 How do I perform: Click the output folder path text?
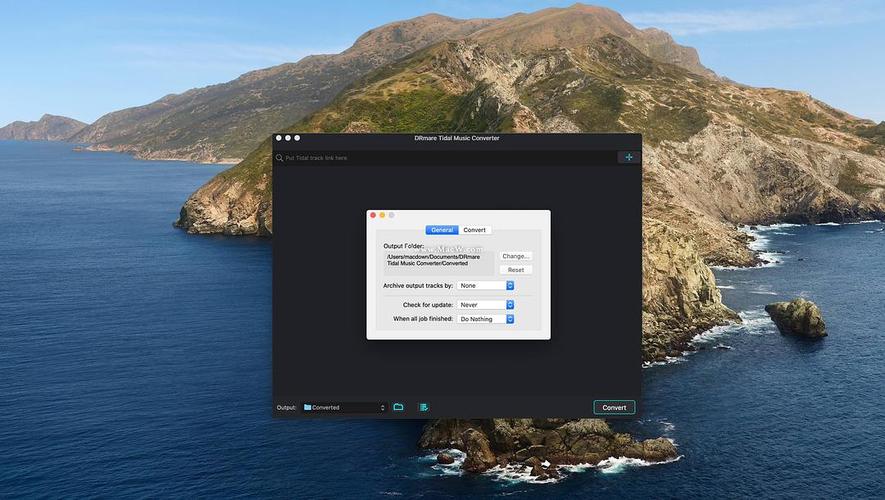[428, 260]
